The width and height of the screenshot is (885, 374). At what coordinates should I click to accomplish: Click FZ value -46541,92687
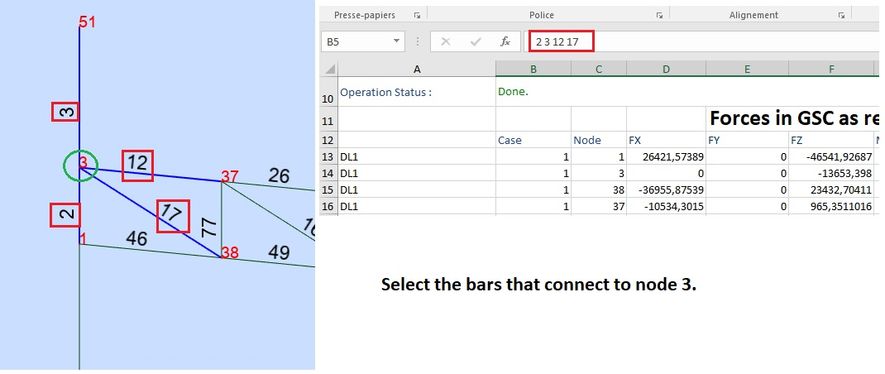[831, 157]
